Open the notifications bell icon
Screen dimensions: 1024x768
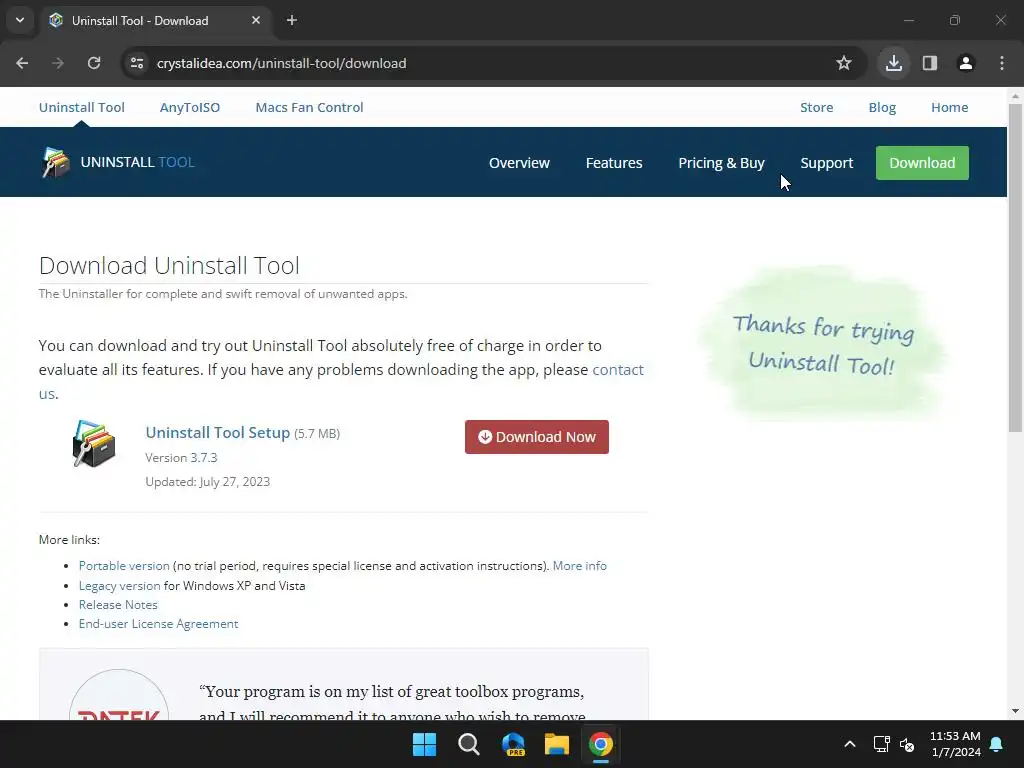[997, 744]
